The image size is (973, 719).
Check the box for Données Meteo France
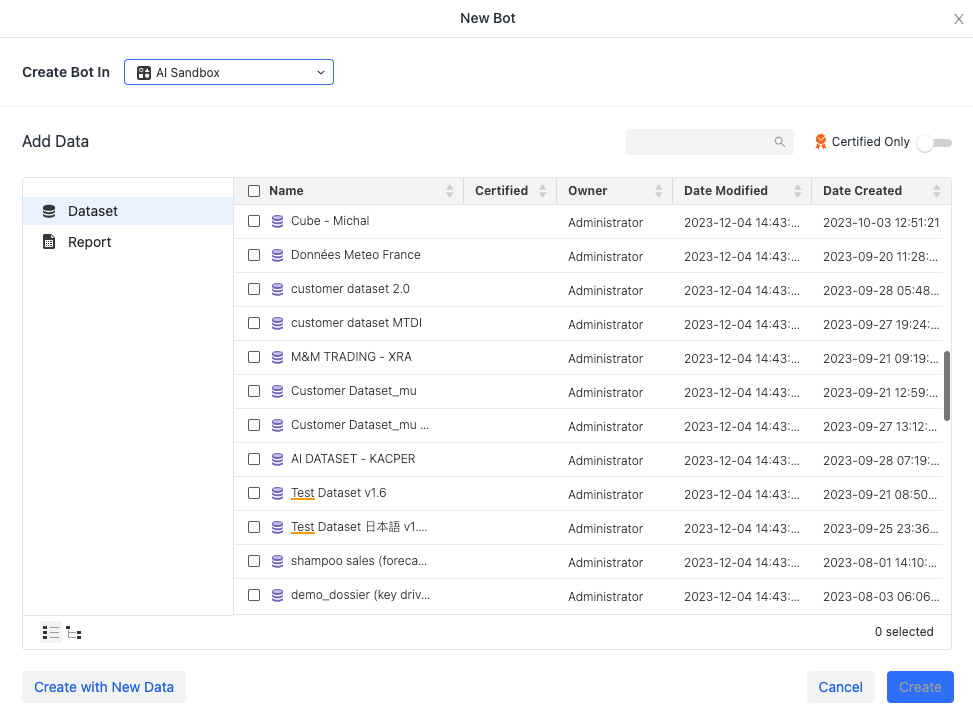(x=254, y=255)
